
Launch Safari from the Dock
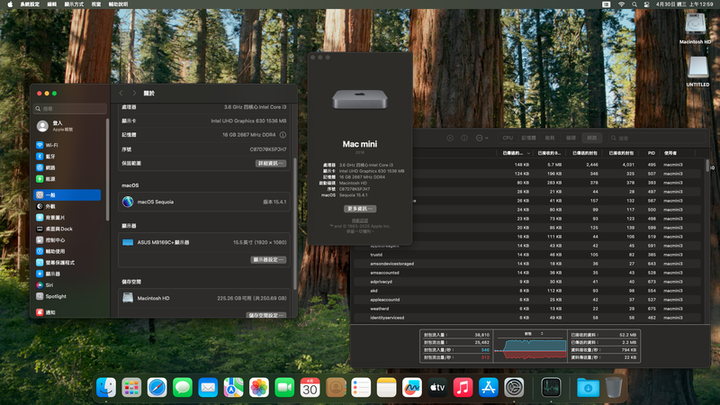tap(157, 388)
